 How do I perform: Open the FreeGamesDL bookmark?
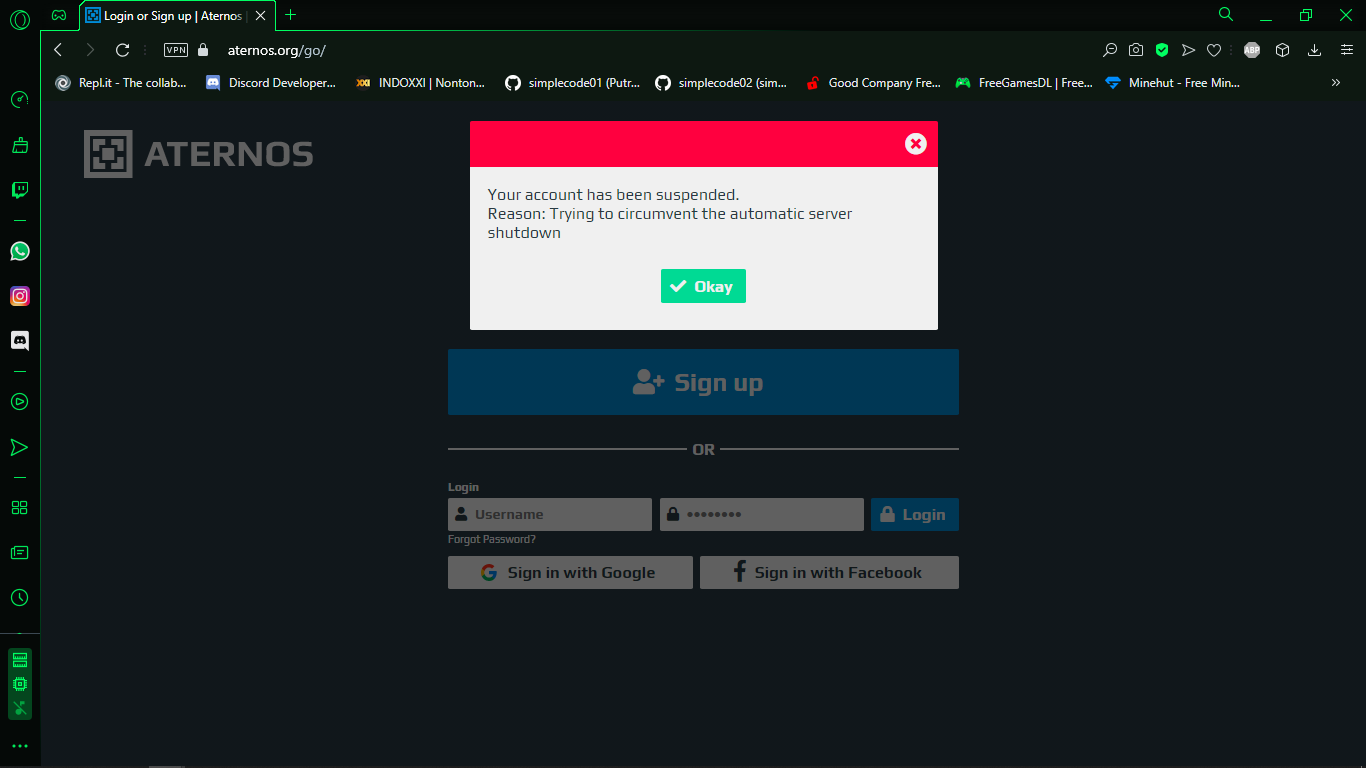1024,83
